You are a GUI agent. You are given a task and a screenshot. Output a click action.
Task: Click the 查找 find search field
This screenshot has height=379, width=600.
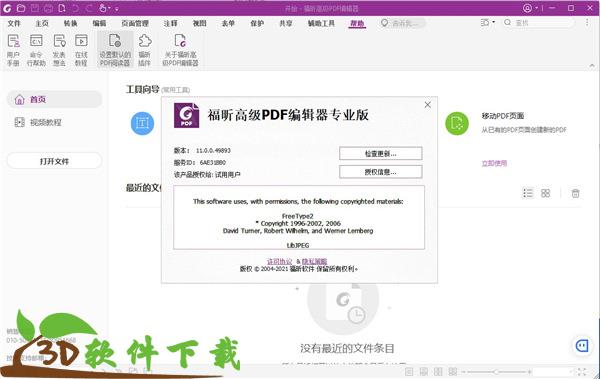(x=539, y=23)
